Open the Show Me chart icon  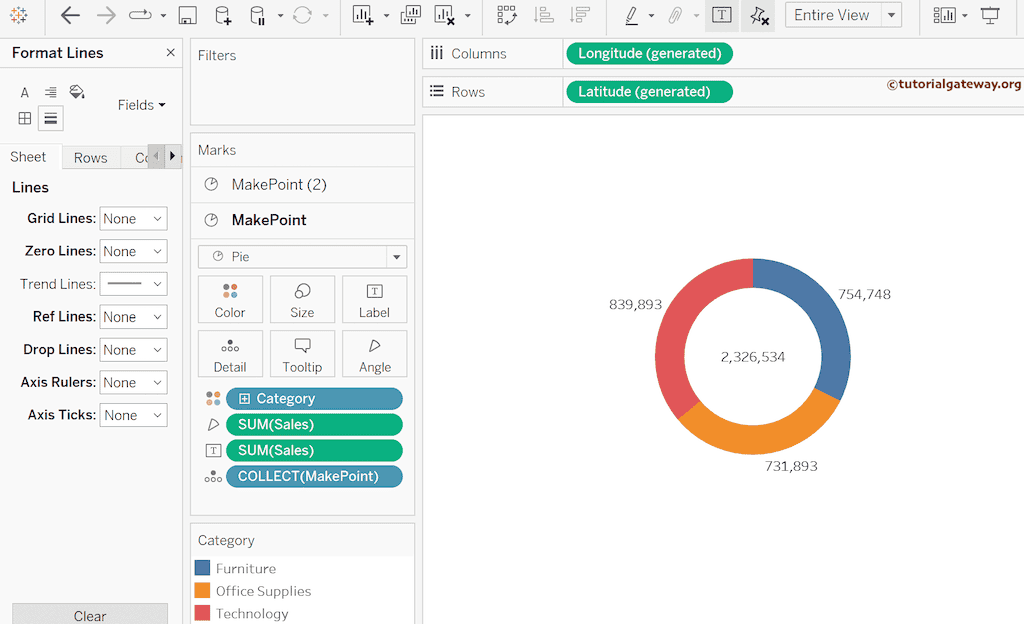pyautogui.click(x=944, y=15)
